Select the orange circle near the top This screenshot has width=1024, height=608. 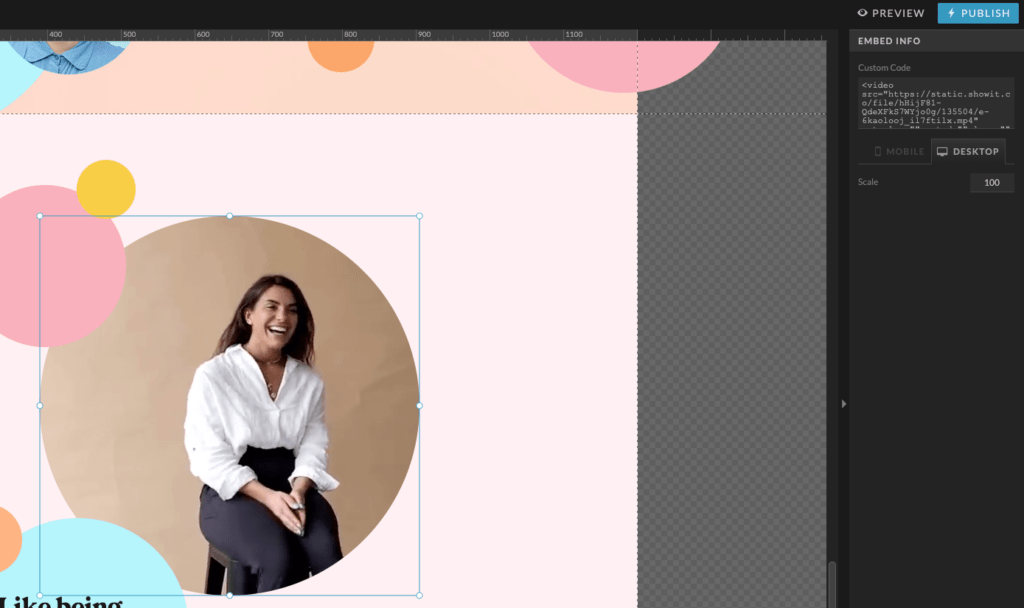click(x=340, y=55)
